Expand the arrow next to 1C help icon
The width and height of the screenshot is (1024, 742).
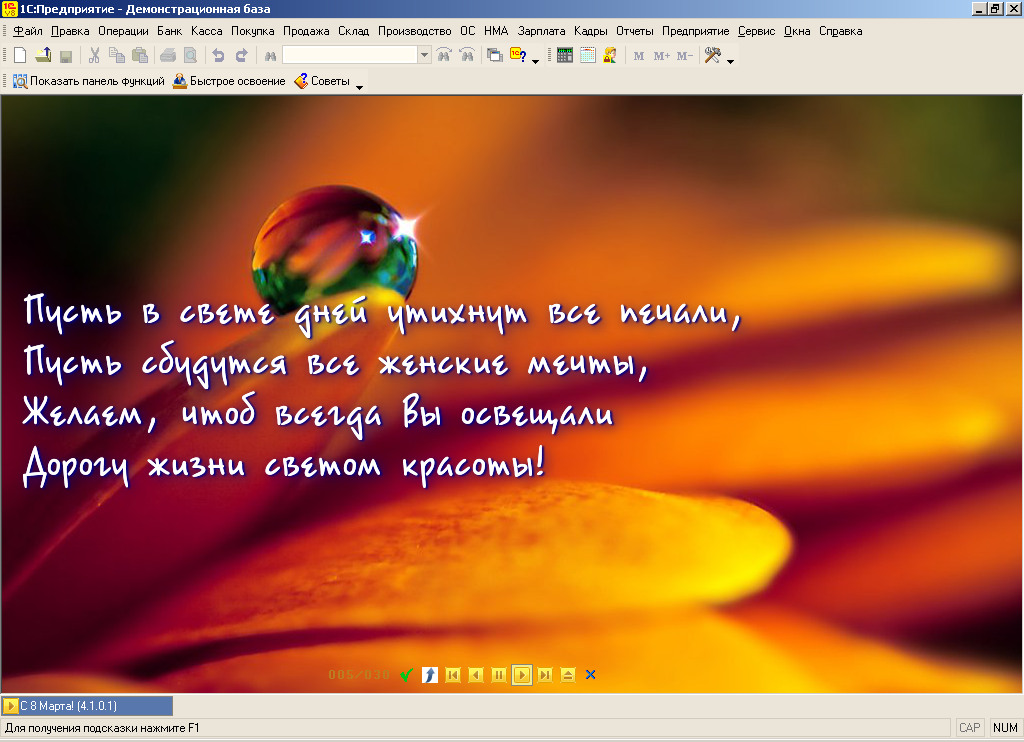pos(536,61)
